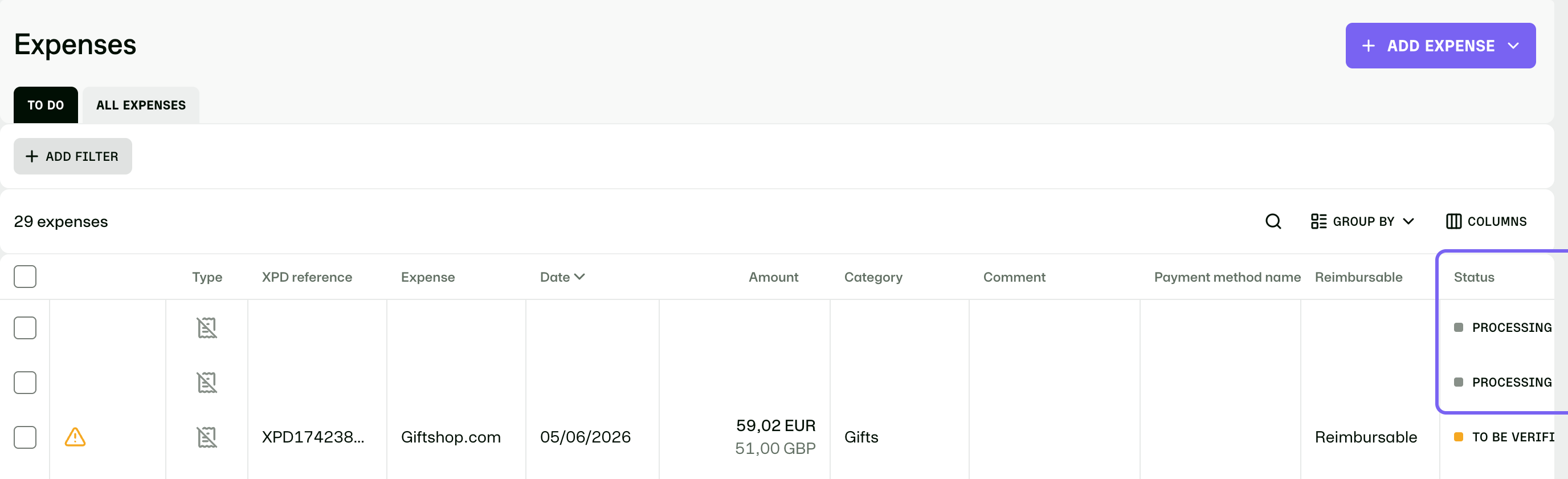Click the Status column header
The image size is (1568, 479).
click(x=1473, y=277)
